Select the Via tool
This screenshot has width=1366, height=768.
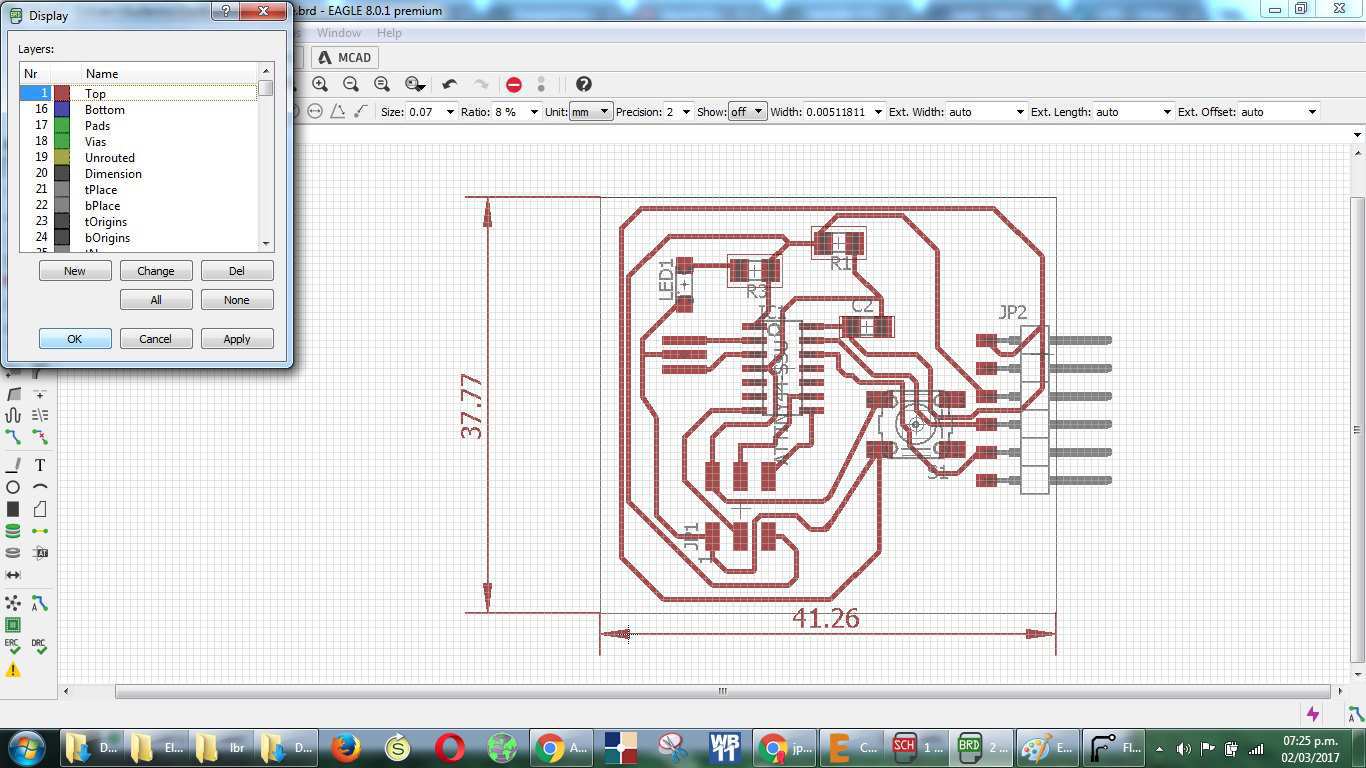click(13, 531)
